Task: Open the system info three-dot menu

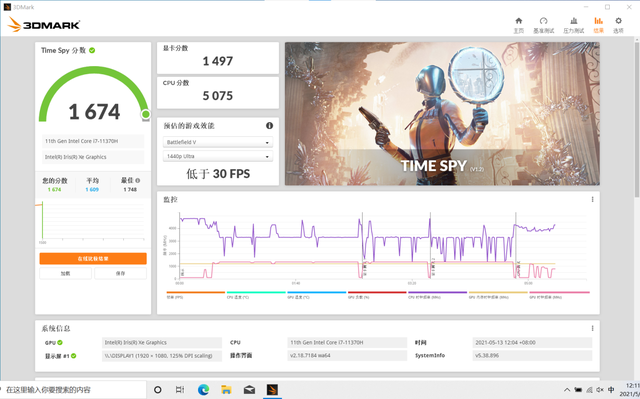Action: click(x=592, y=328)
